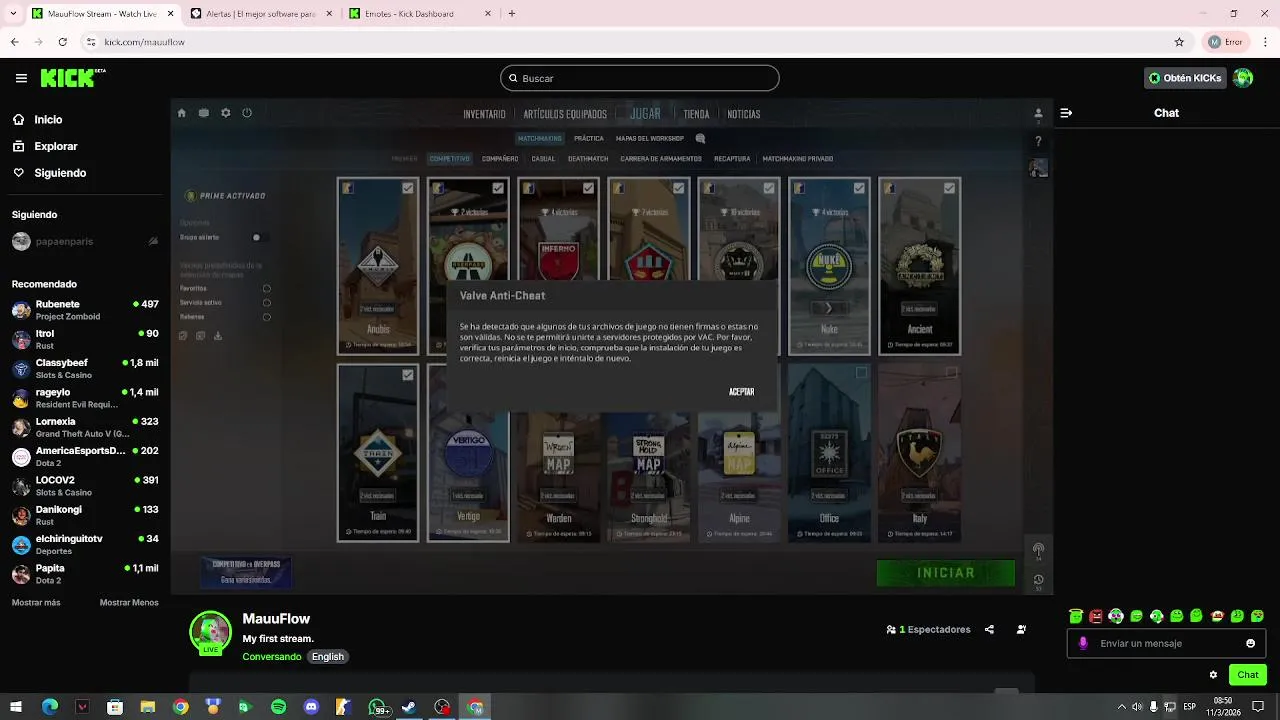The width and height of the screenshot is (1280, 720).
Task: Go to Explorar in the sidebar
Action: point(56,146)
